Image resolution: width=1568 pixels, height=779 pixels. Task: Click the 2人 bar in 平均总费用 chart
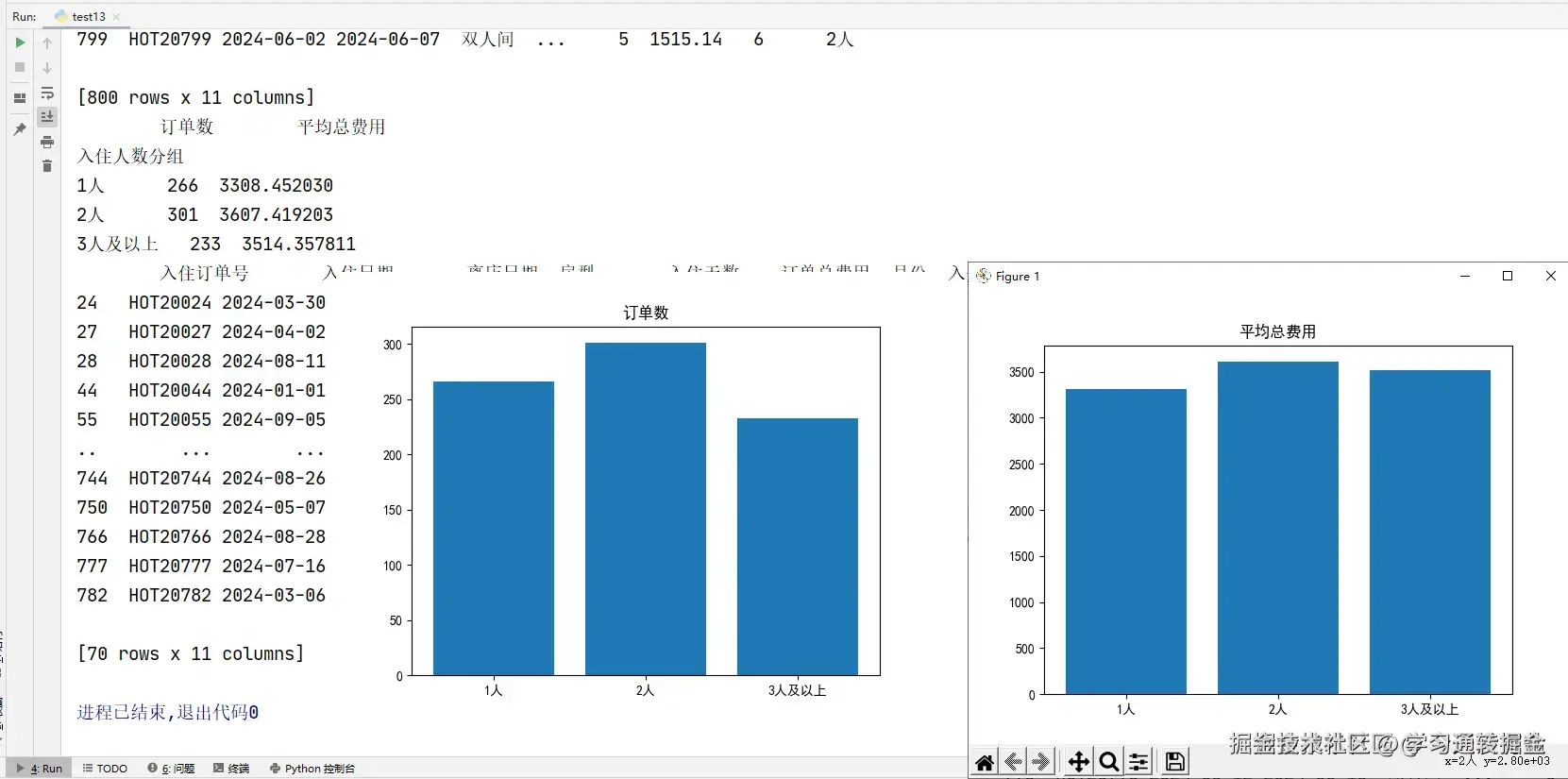1278,528
